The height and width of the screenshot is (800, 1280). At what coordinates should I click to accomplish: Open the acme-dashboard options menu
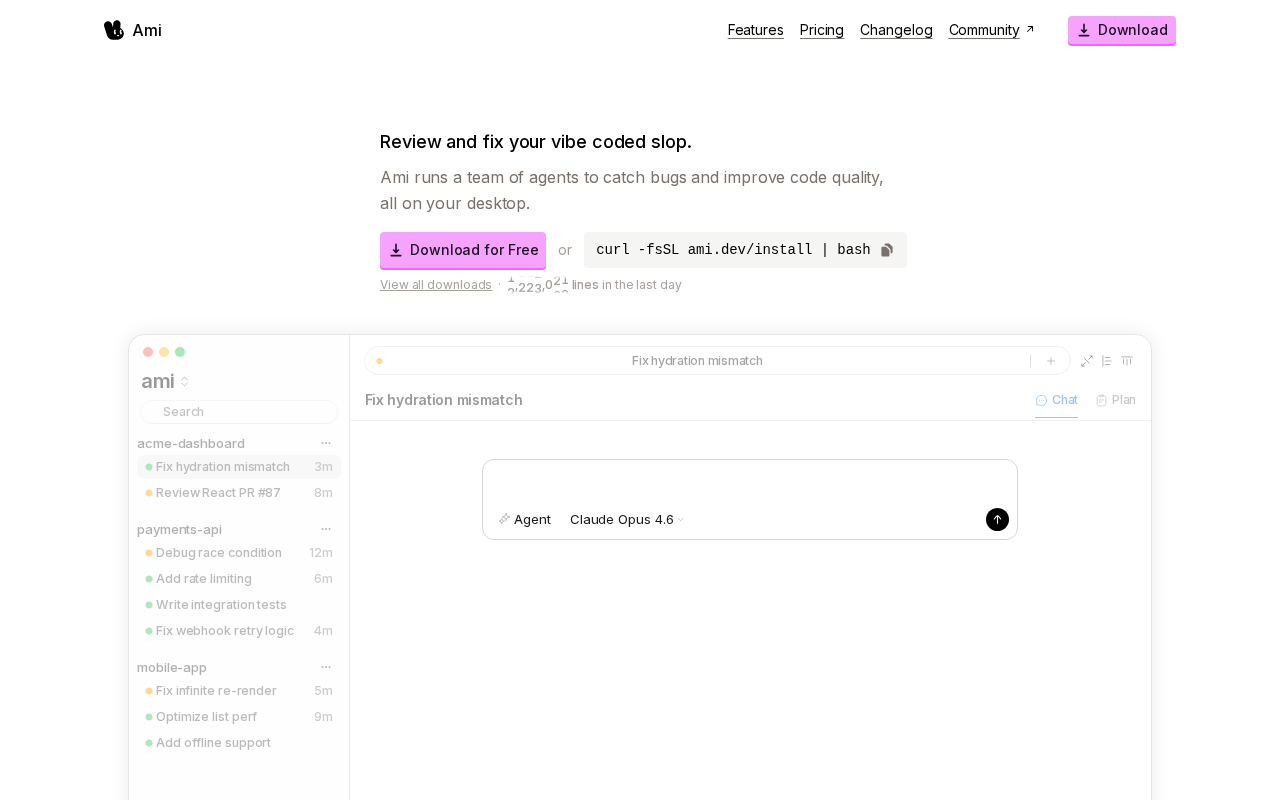pos(326,443)
